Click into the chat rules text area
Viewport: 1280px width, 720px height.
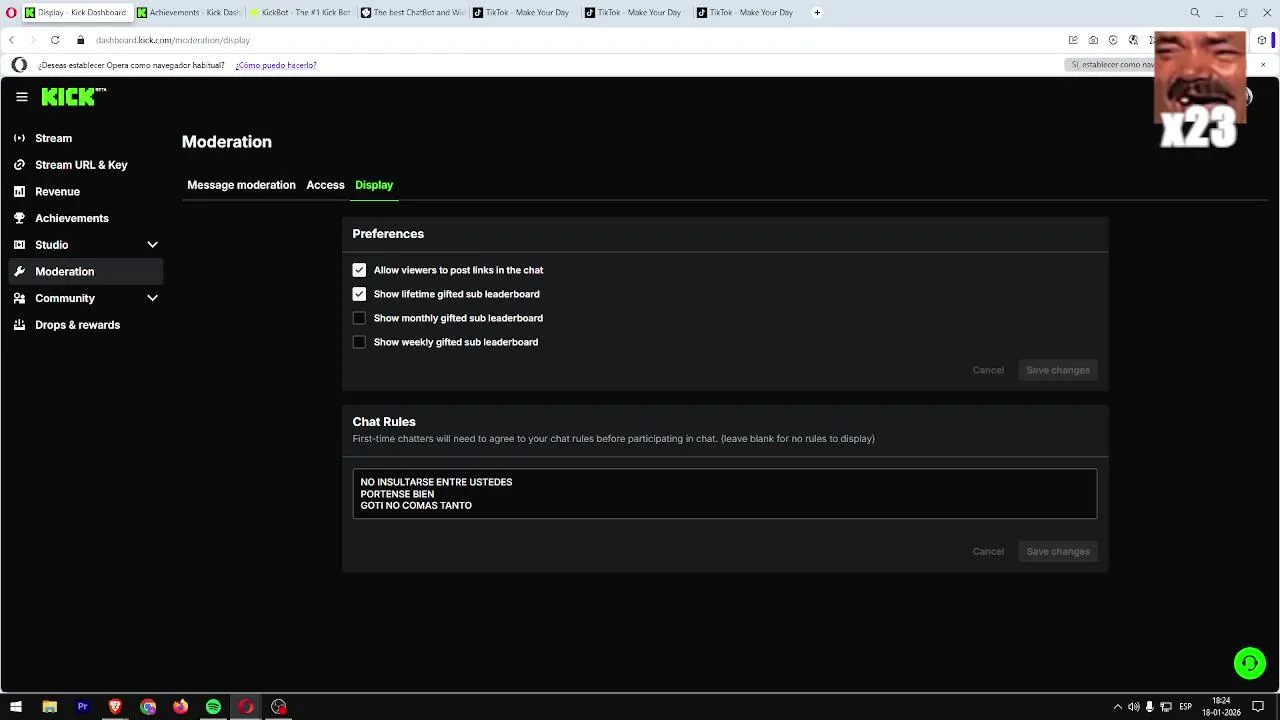pyautogui.click(x=725, y=494)
